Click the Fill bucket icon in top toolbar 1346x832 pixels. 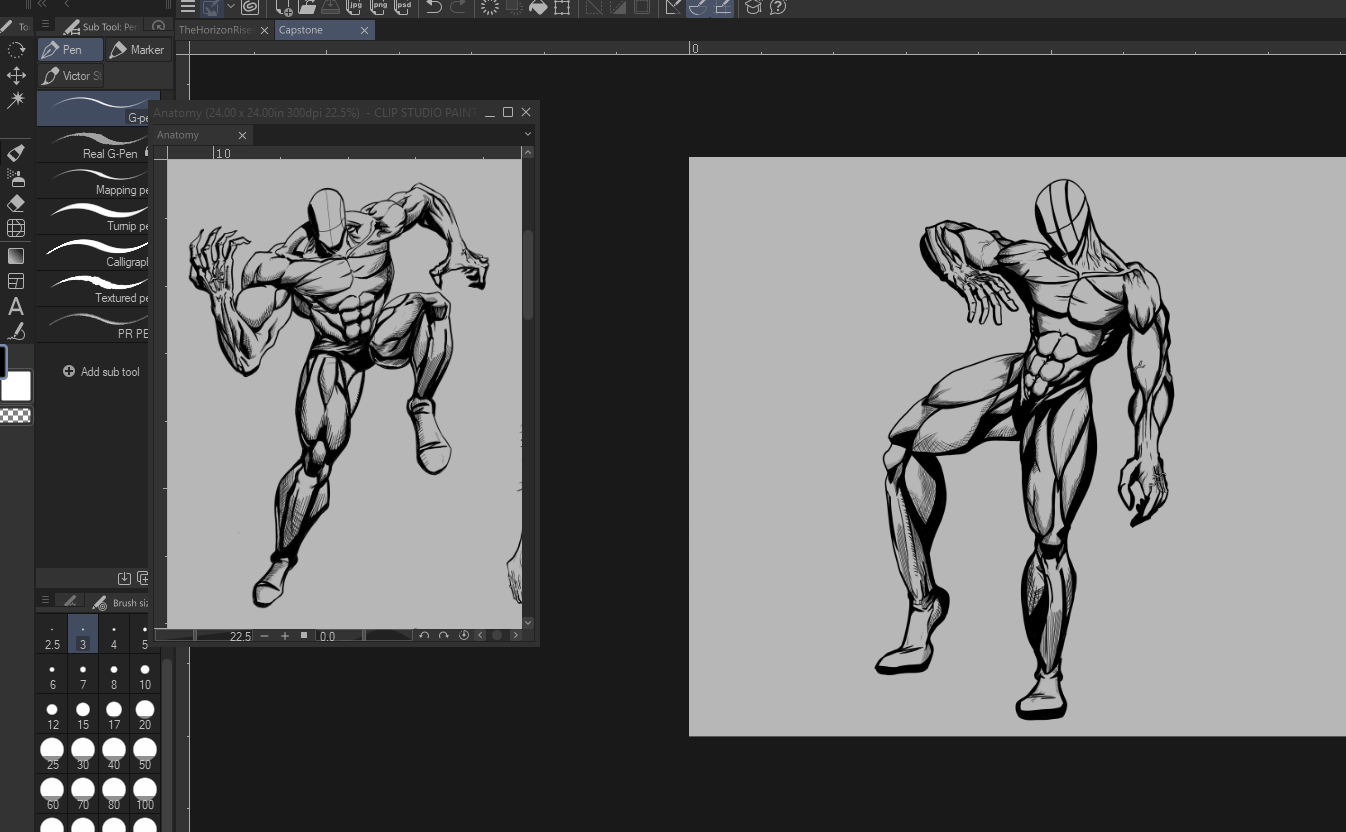tap(538, 7)
